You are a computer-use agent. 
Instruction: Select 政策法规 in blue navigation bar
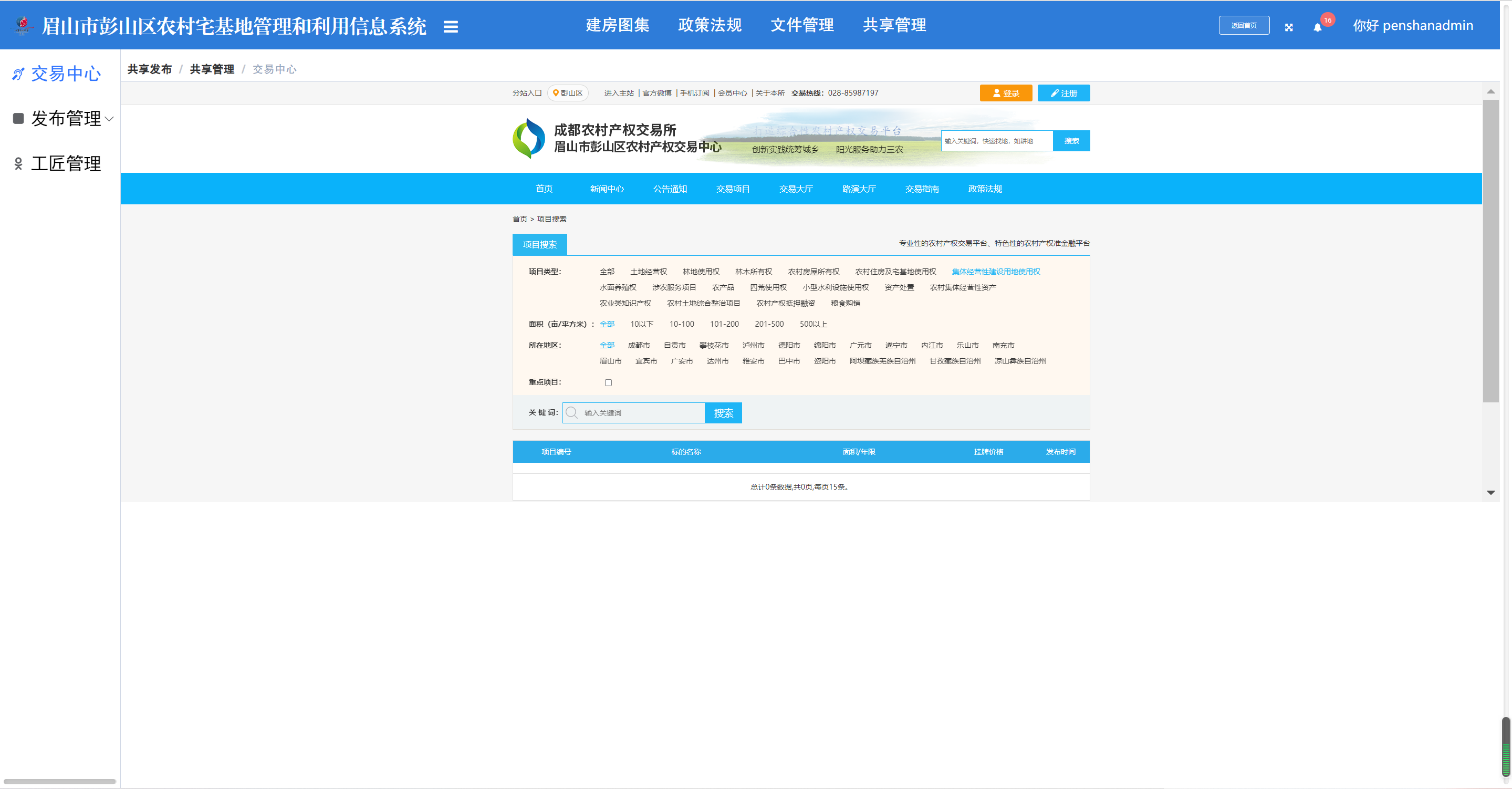(985, 189)
